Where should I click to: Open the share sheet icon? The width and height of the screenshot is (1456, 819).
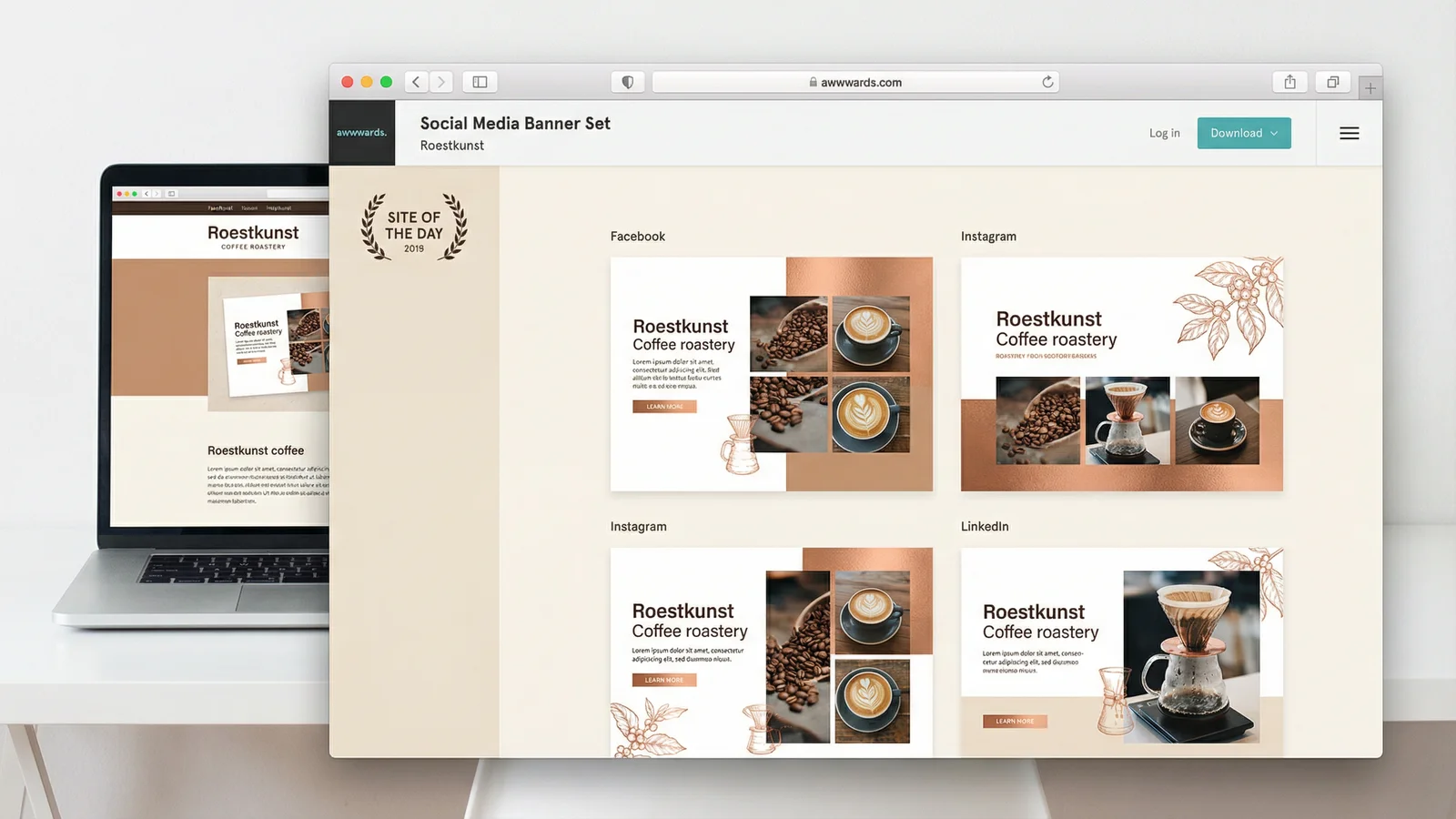pos(1289,81)
